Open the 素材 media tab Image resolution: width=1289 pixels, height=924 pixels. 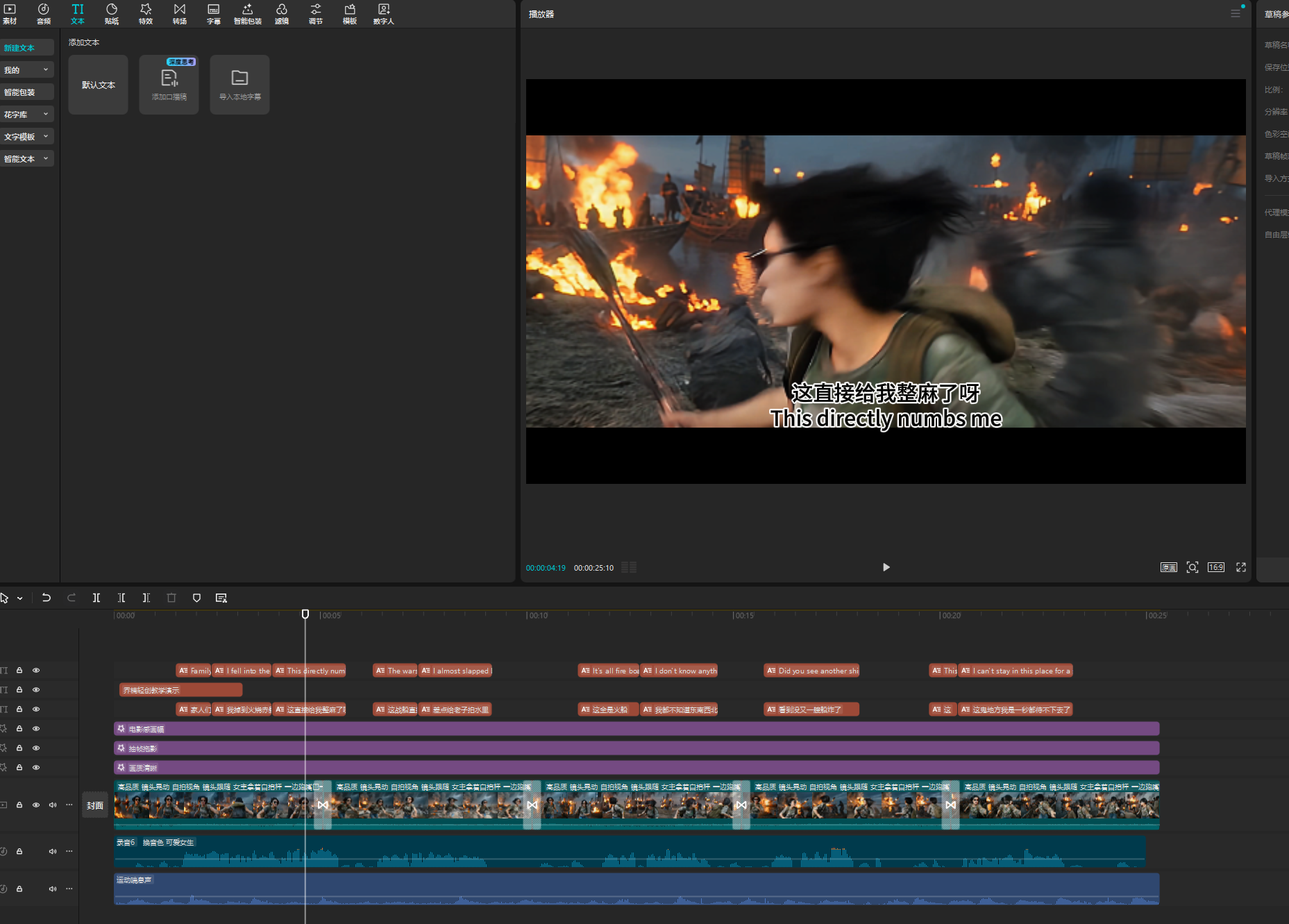click(10, 14)
